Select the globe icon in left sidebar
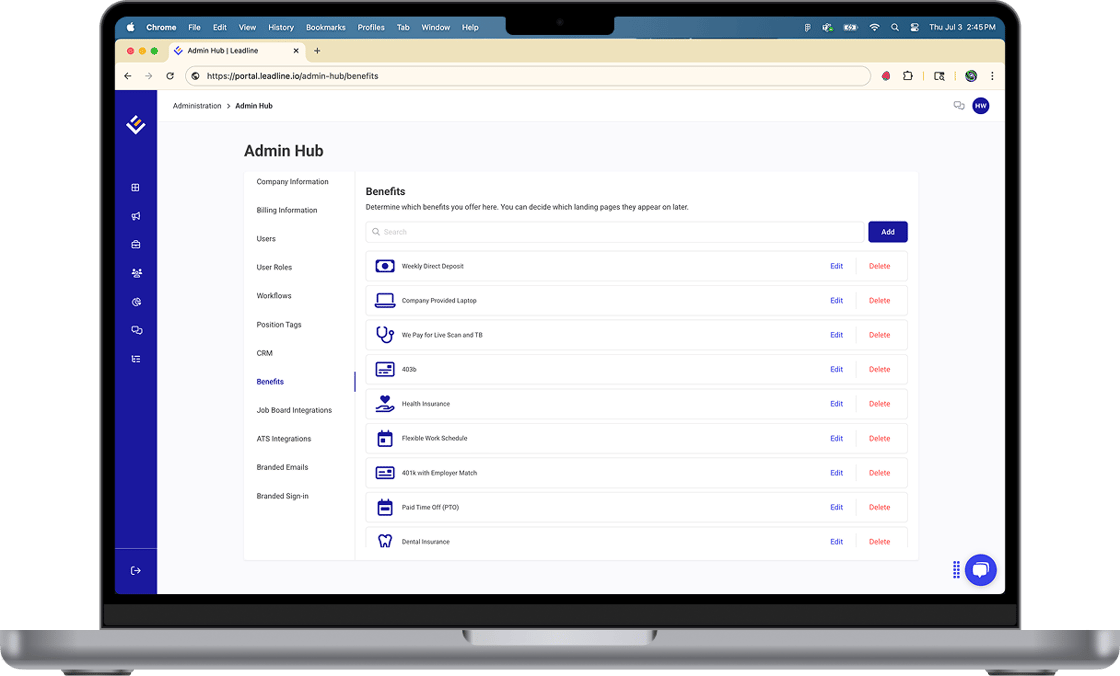 [135, 301]
